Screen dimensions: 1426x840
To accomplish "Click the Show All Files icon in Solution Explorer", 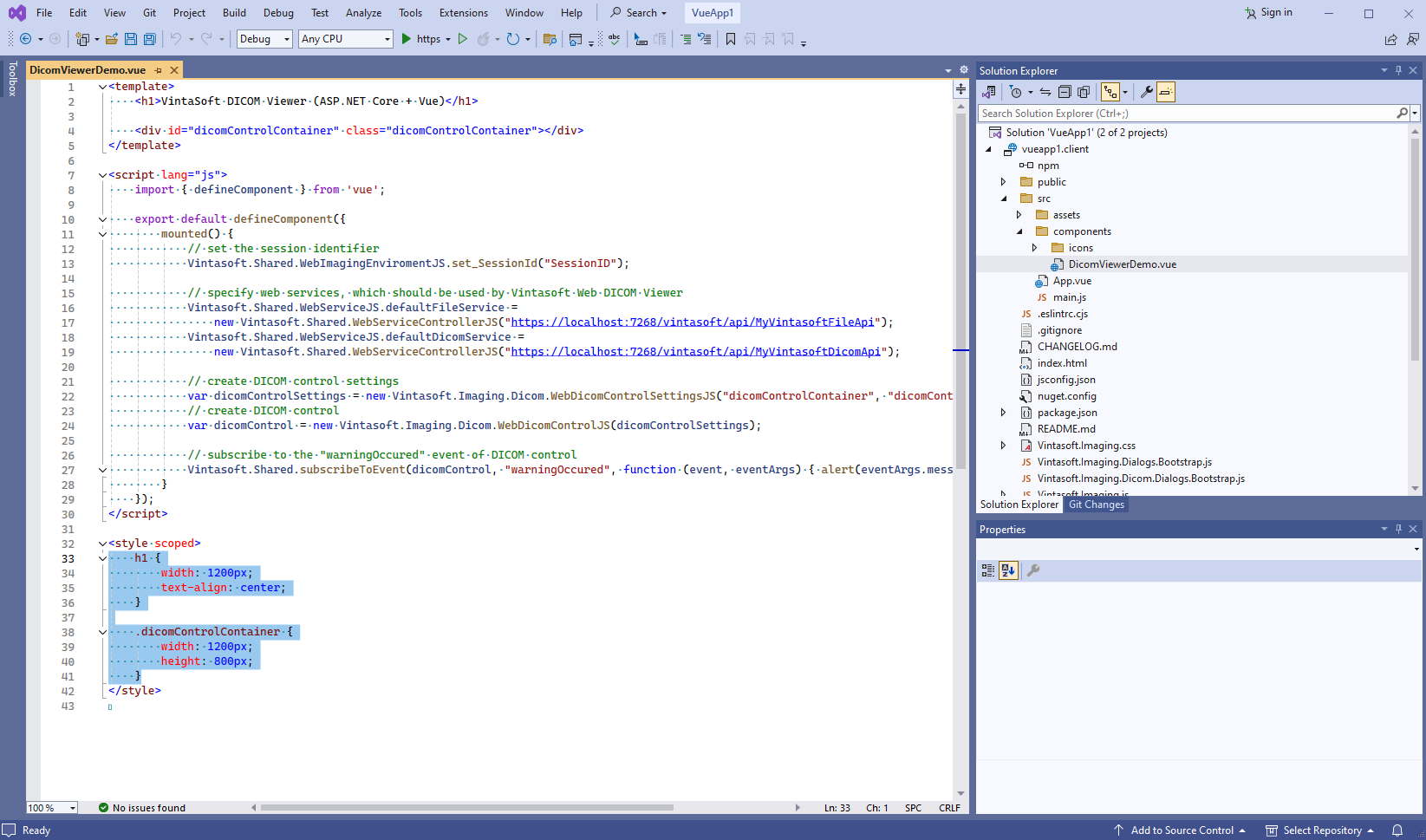I will [x=1084, y=92].
